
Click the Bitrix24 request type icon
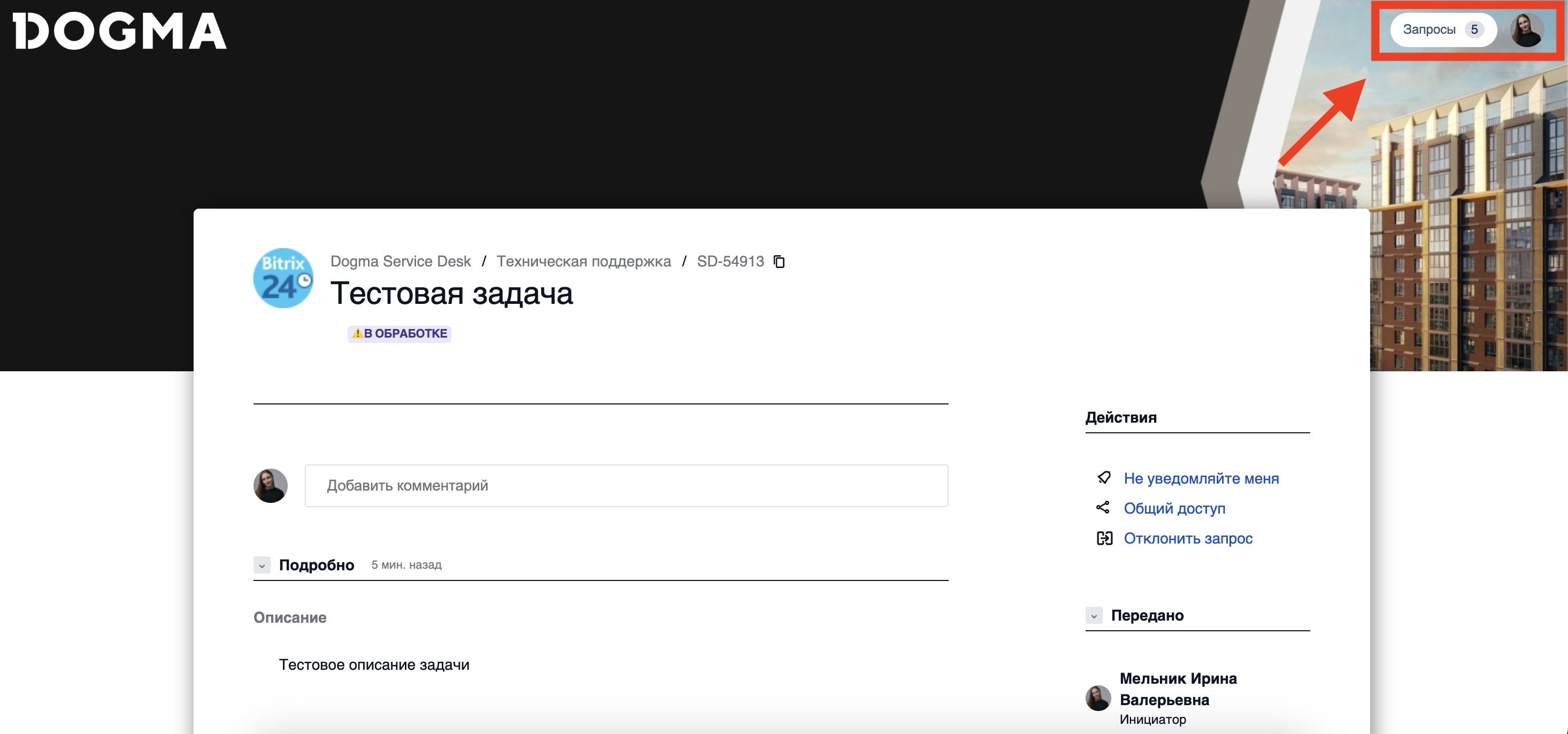click(x=283, y=278)
